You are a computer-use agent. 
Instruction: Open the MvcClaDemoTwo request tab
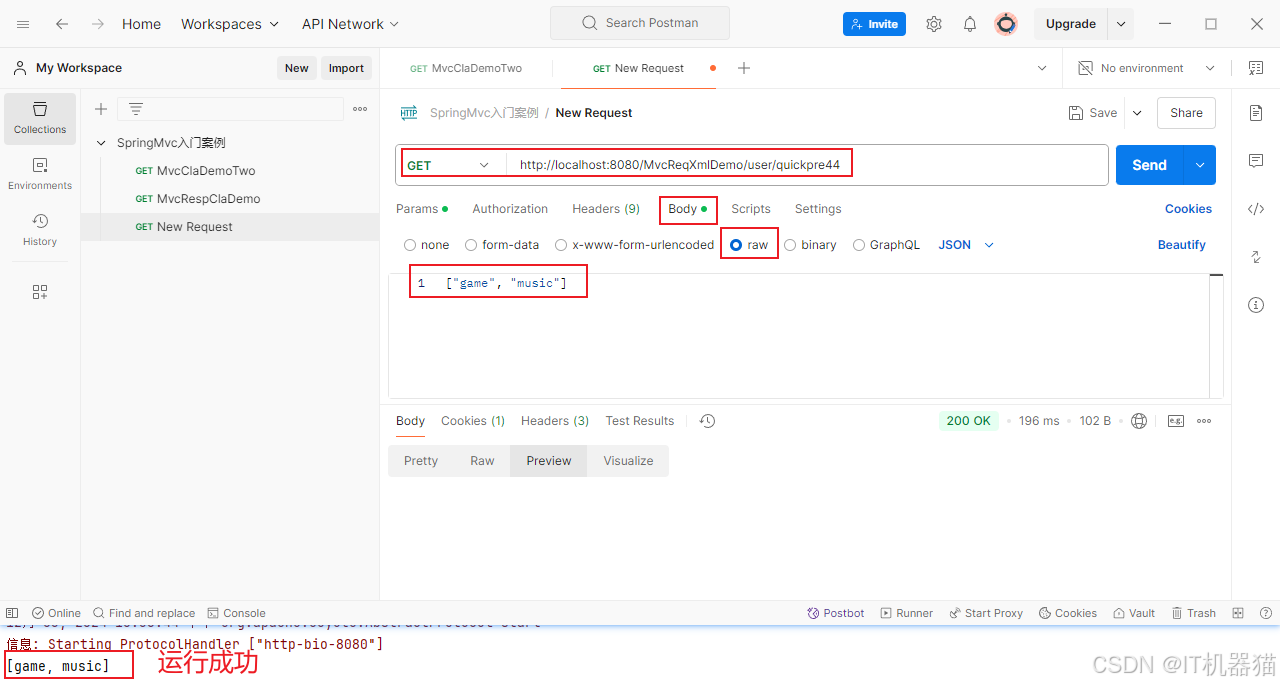[x=466, y=68]
